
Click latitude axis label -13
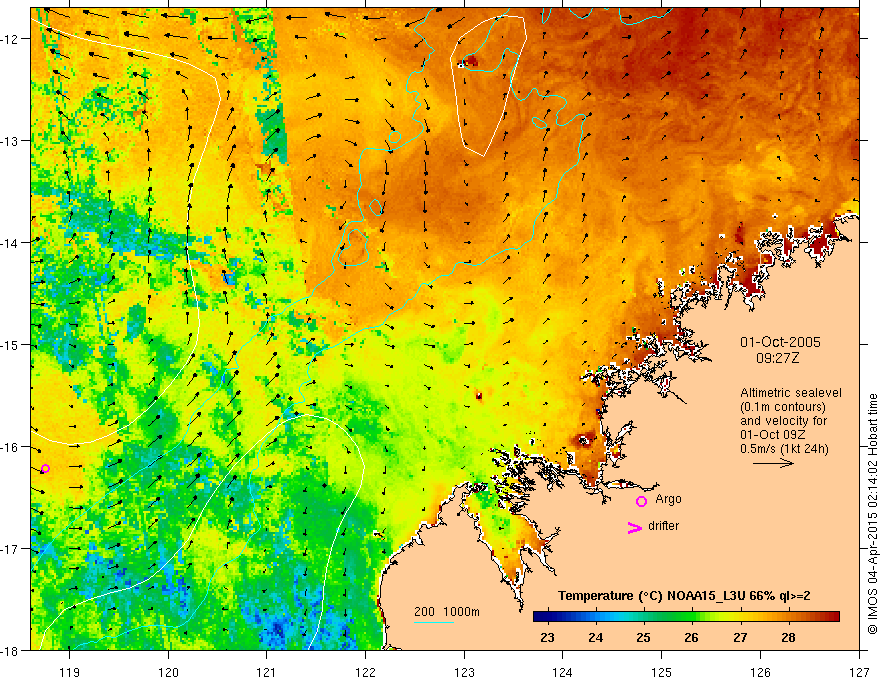pos(12,141)
